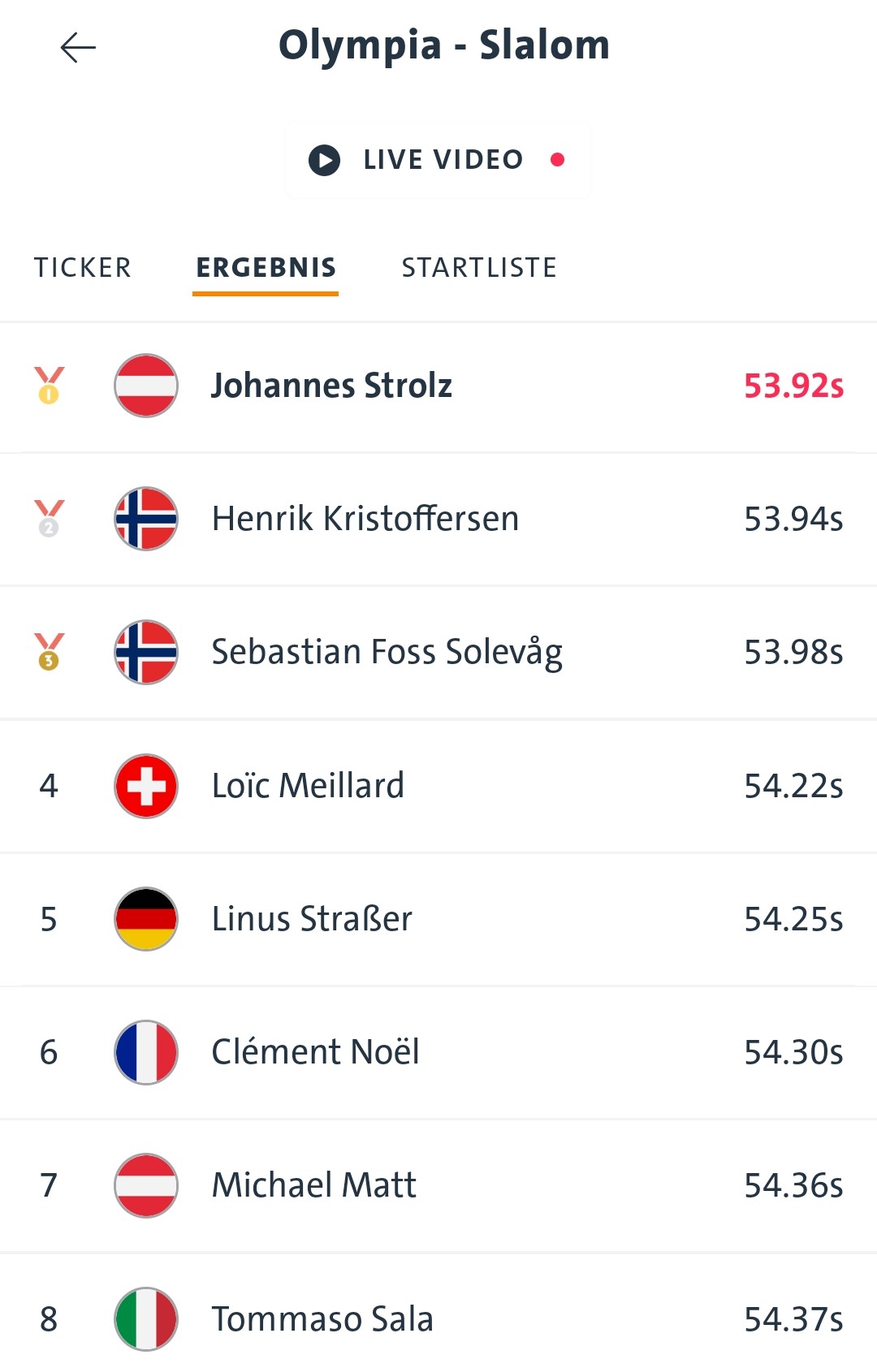877x1372 pixels.
Task: Open the STARTLISTE tab
Action: click(479, 268)
